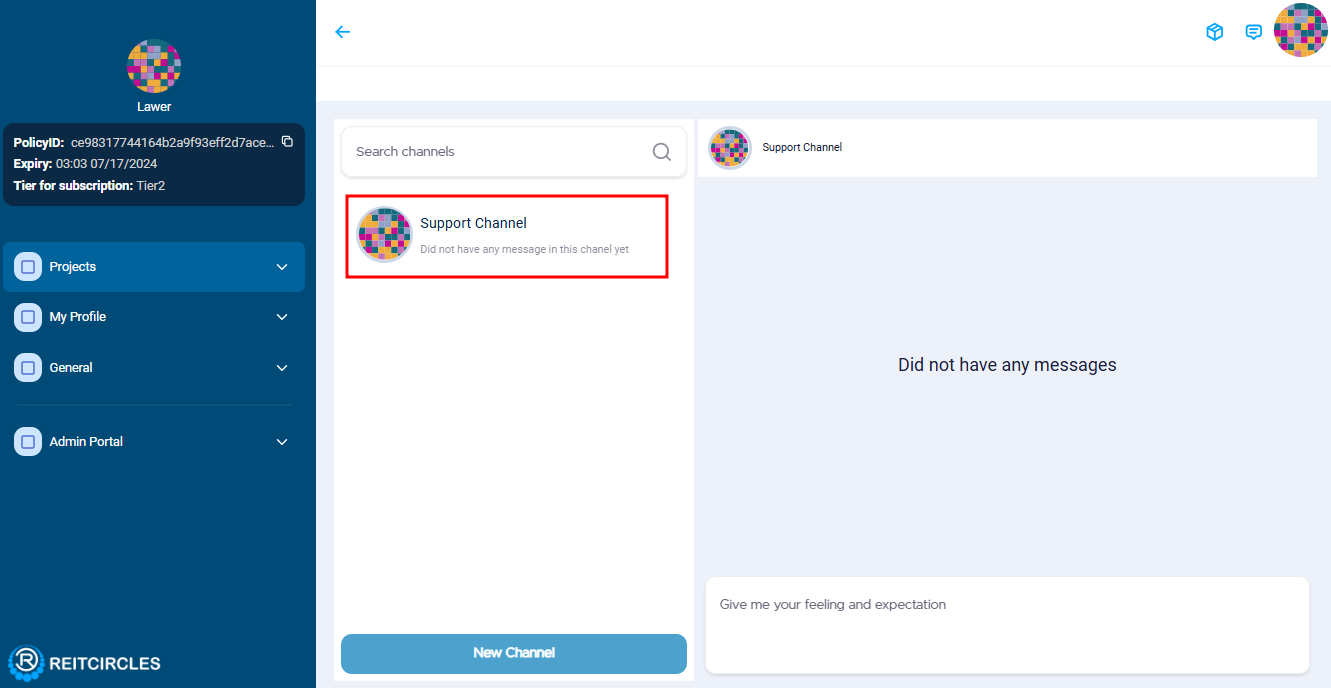The image size is (1331, 688).
Task: Click the Projects square icon
Action: coord(28,267)
